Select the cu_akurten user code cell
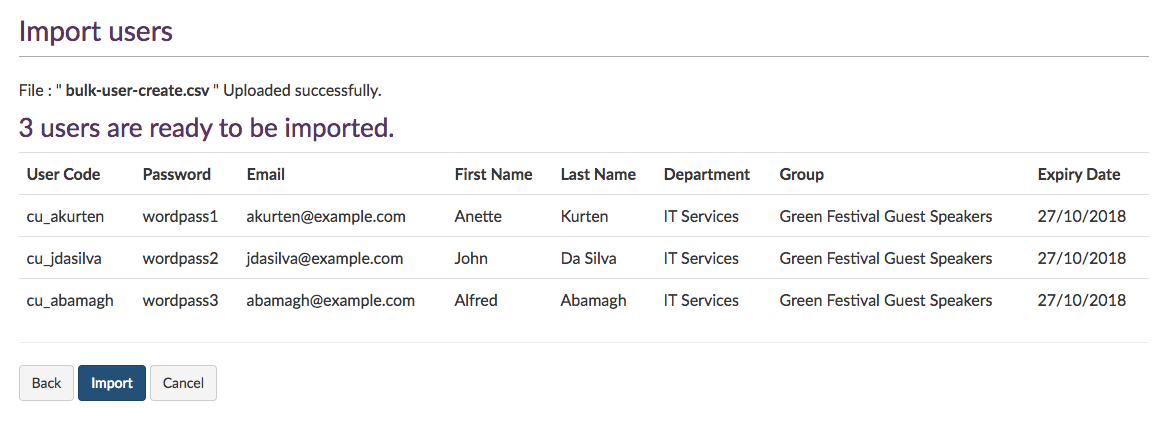1166x423 pixels. [65, 216]
